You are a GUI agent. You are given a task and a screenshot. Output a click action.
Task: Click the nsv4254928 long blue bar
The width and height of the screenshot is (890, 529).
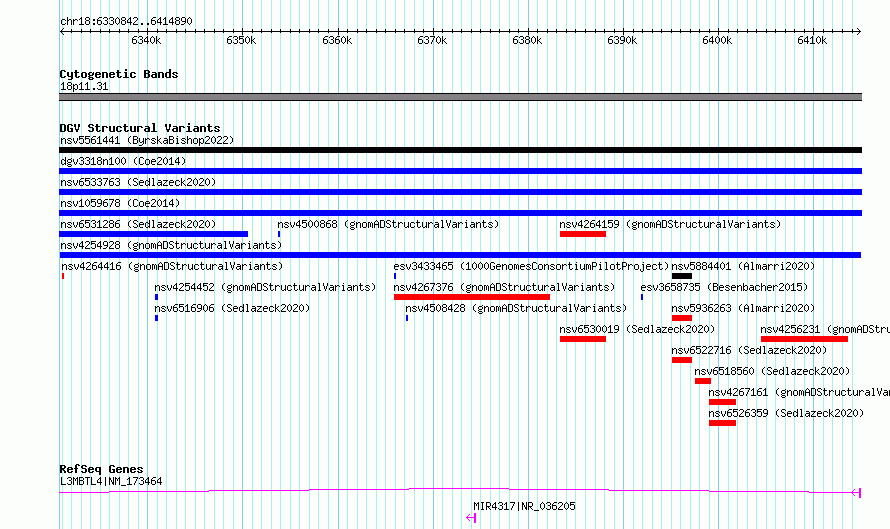coord(460,255)
